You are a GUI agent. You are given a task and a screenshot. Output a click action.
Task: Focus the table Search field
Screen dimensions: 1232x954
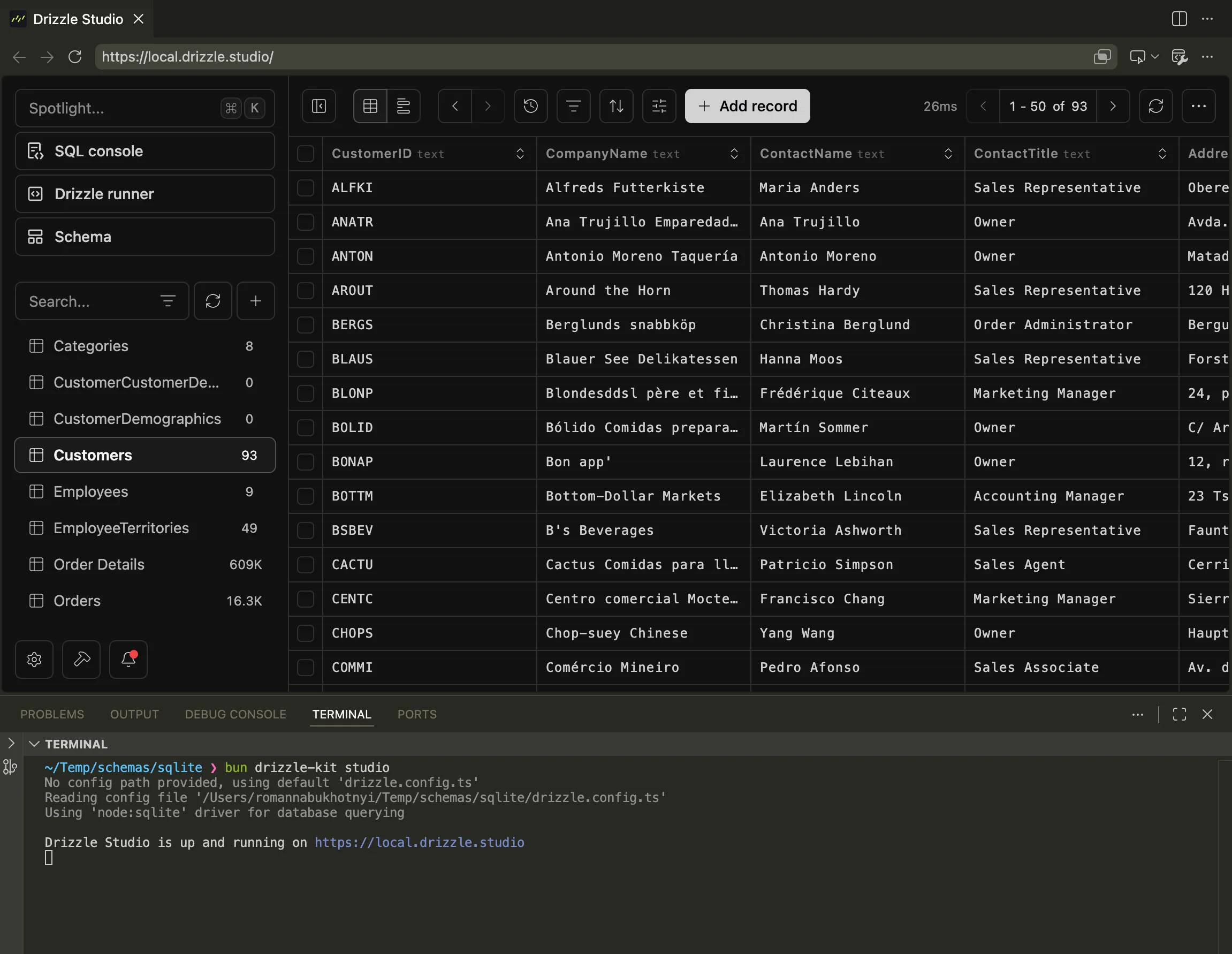pyautogui.click(x=102, y=301)
